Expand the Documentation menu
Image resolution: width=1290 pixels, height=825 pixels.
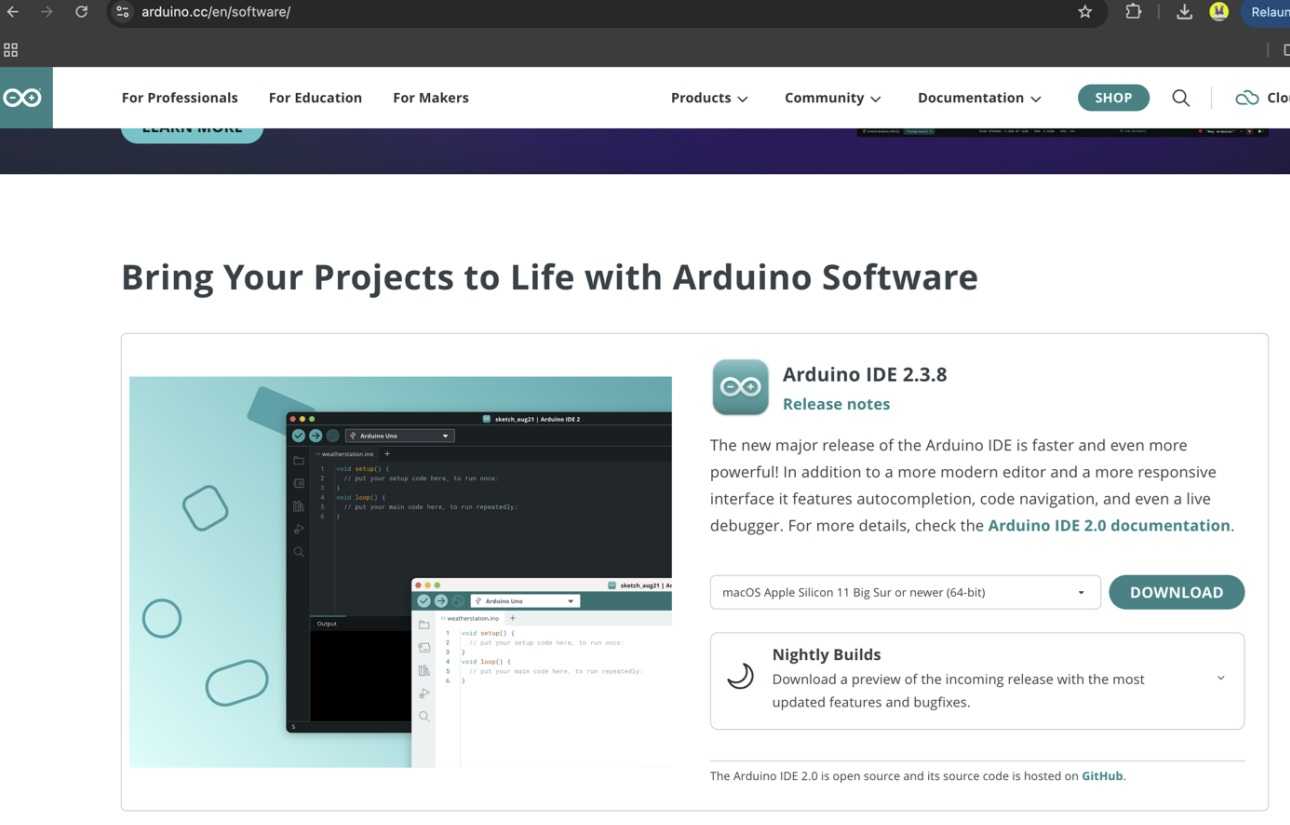tap(979, 98)
